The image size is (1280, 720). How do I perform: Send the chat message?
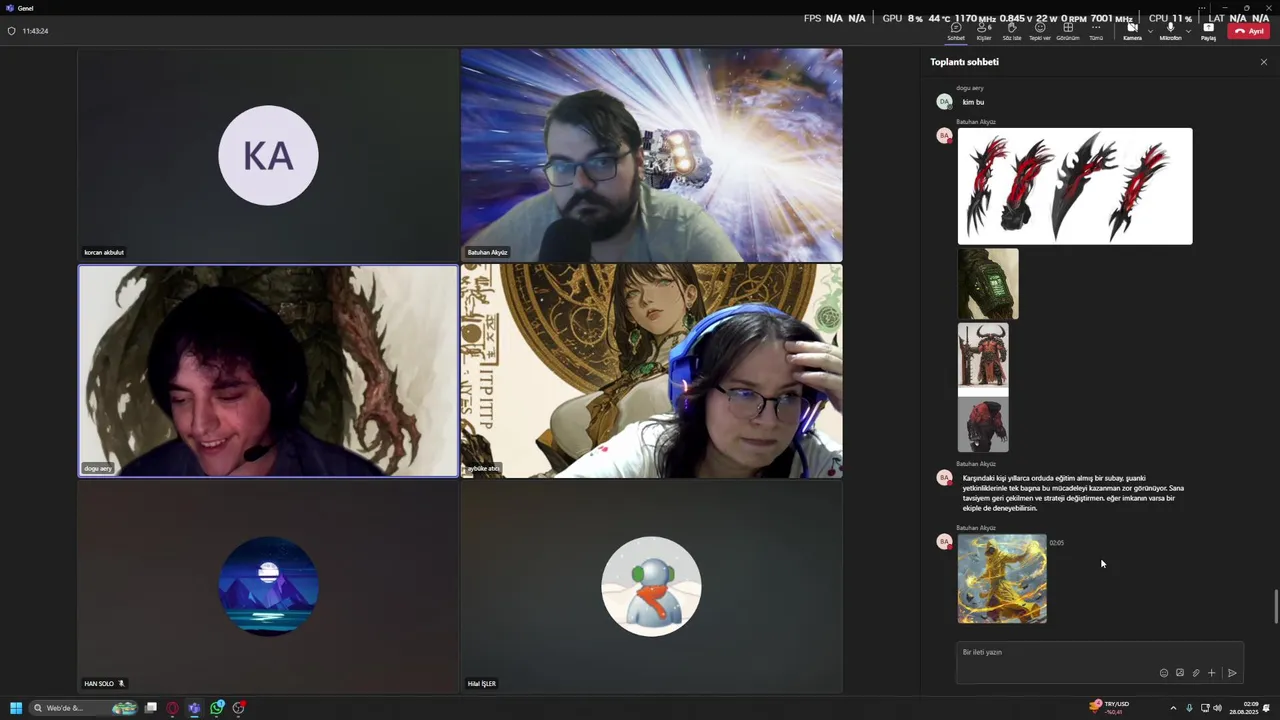tap(1232, 673)
